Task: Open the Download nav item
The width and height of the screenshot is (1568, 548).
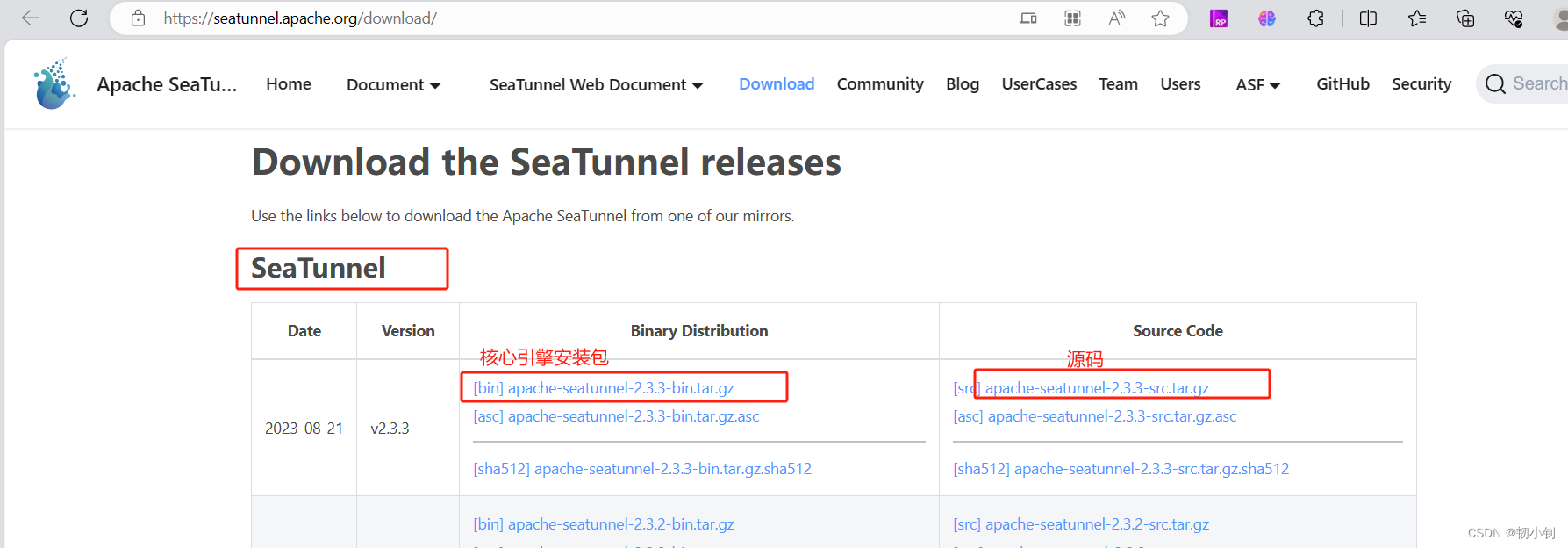Action: pyautogui.click(x=777, y=84)
